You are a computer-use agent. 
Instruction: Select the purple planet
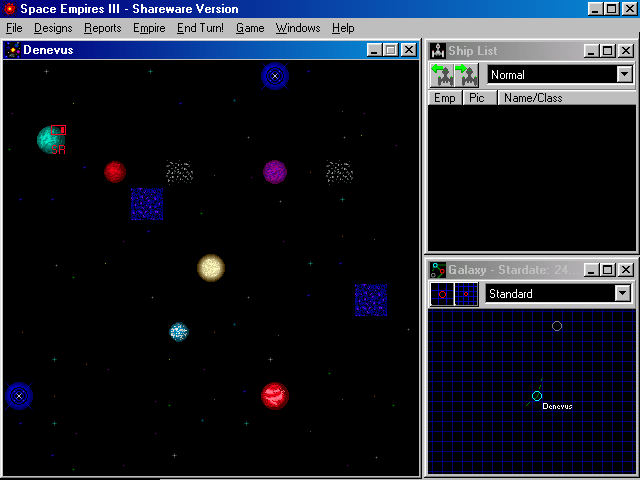pyautogui.click(x=275, y=172)
